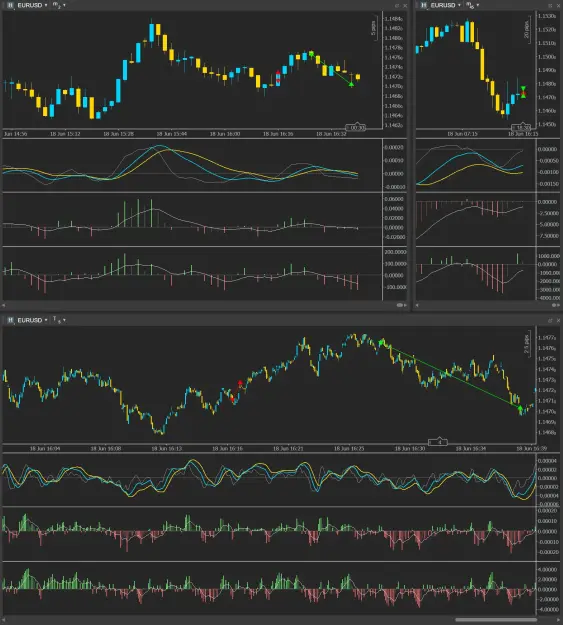
Task: Click right scroll arrow under m2 chart
Action: pyautogui.click(x=406, y=305)
